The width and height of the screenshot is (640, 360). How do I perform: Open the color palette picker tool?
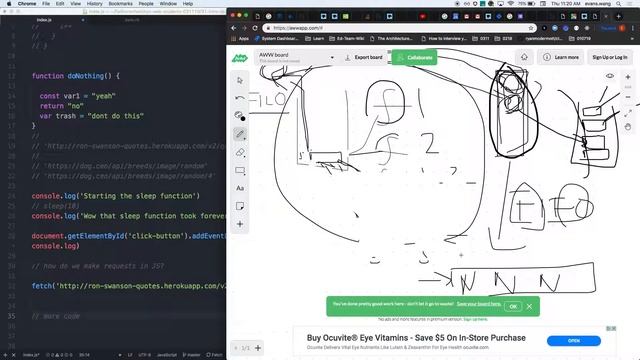(240, 116)
